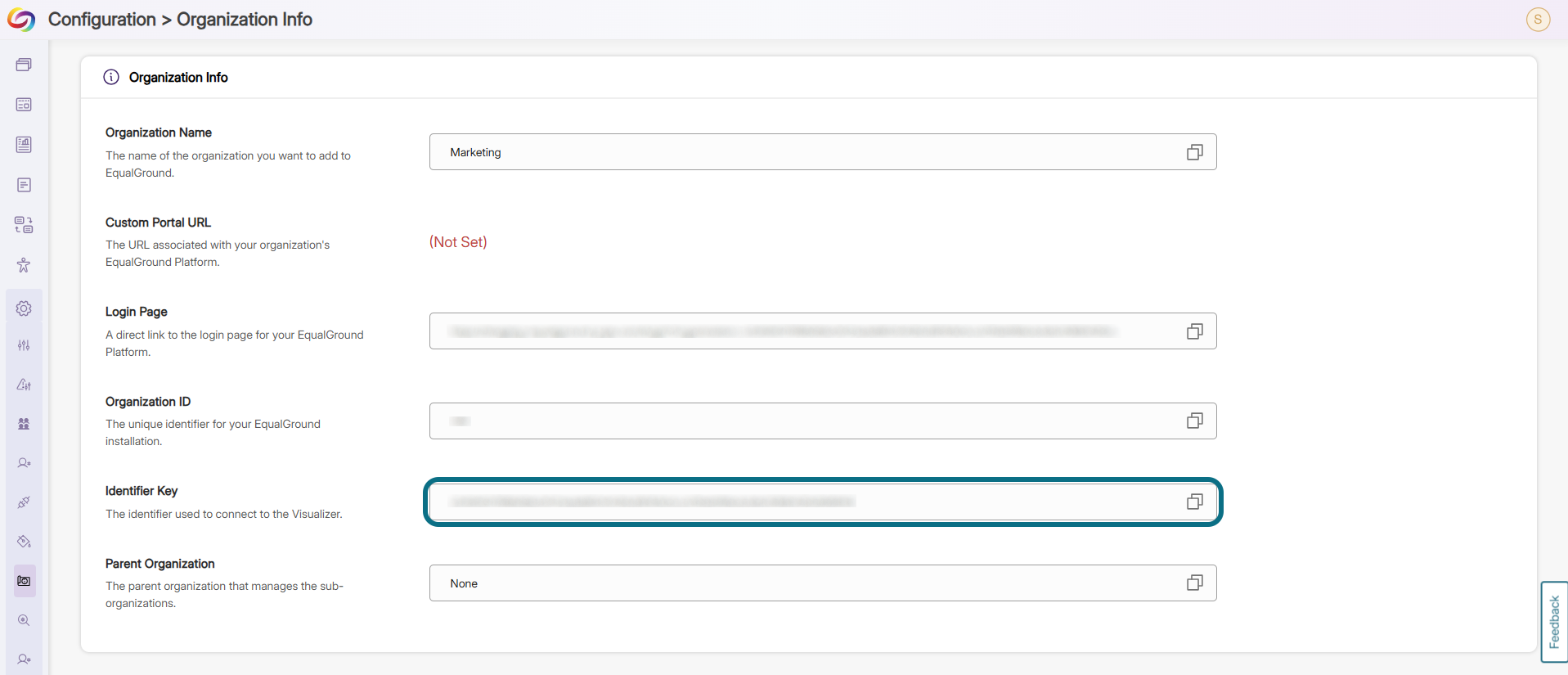The height and width of the screenshot is (675, 1568).
Task: Copy the Login Page link
Action: (x=1194, y=331)
